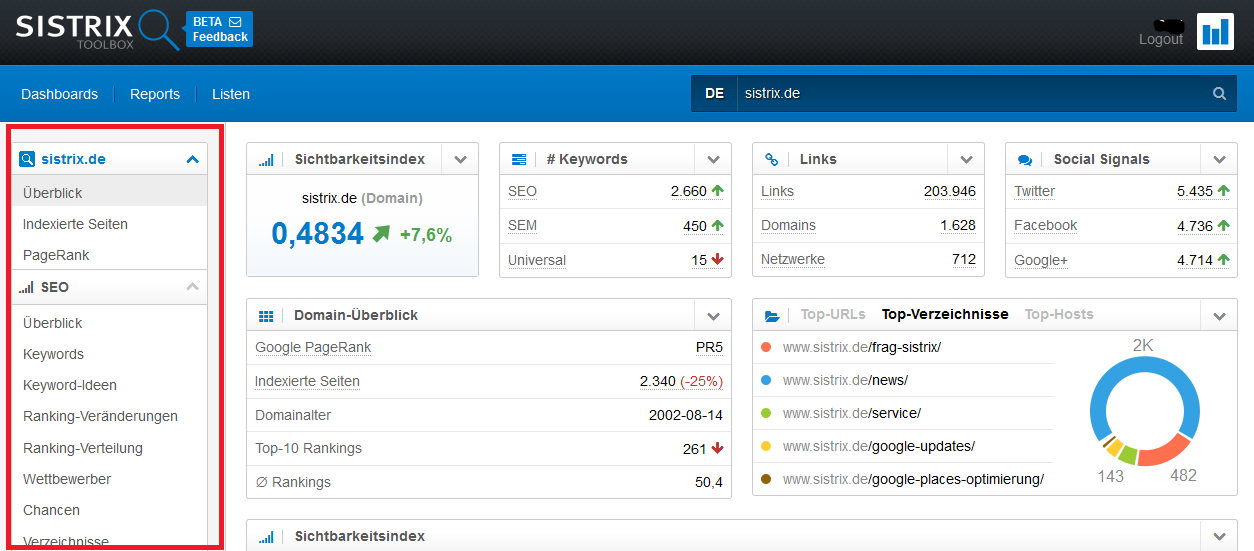Switch to the Top-Hosts tab
This screenshot has width=1254, height=551.
click(1059, 314)
